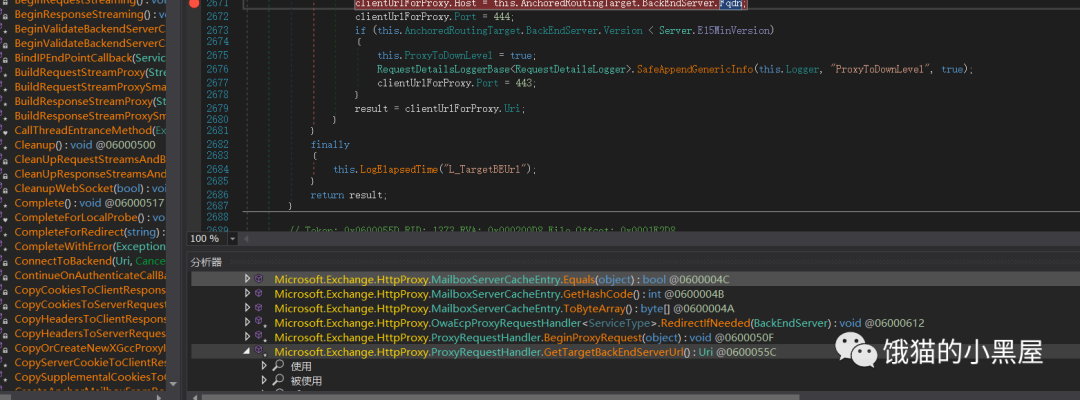Open the 100 % zoom level dropdown

tap(232, 238)
